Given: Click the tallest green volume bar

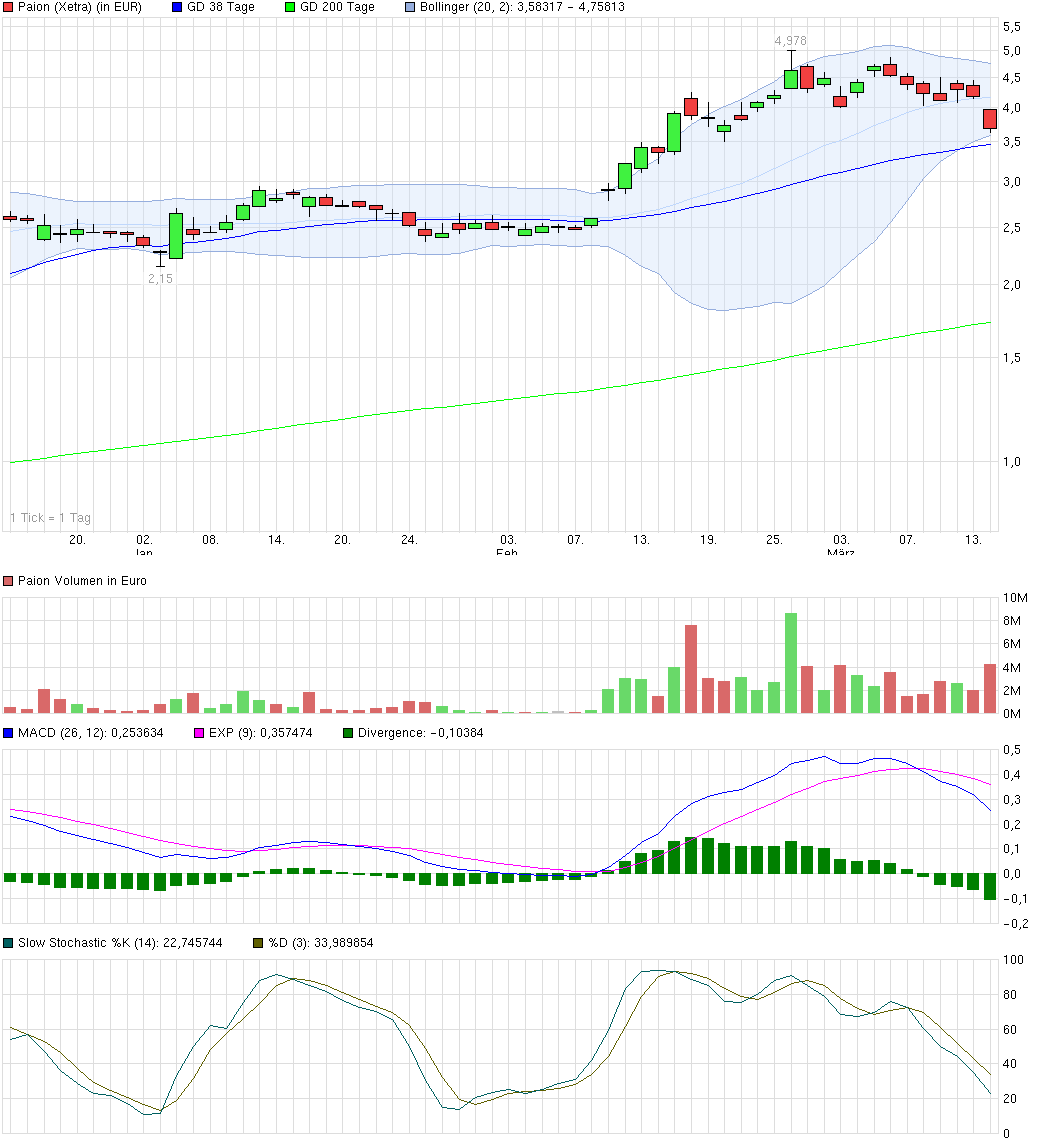Looking at the screenshot, I should click(791, 663).
